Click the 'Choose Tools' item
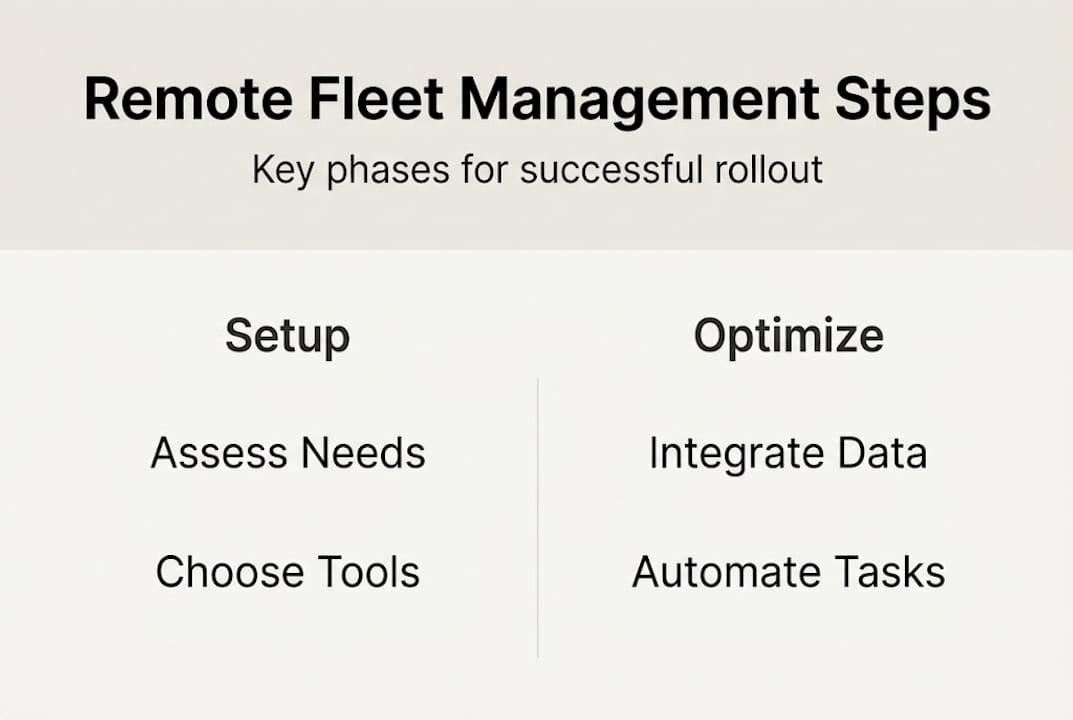The width and height of the screenshot is (1073, 720). (288, 572)
